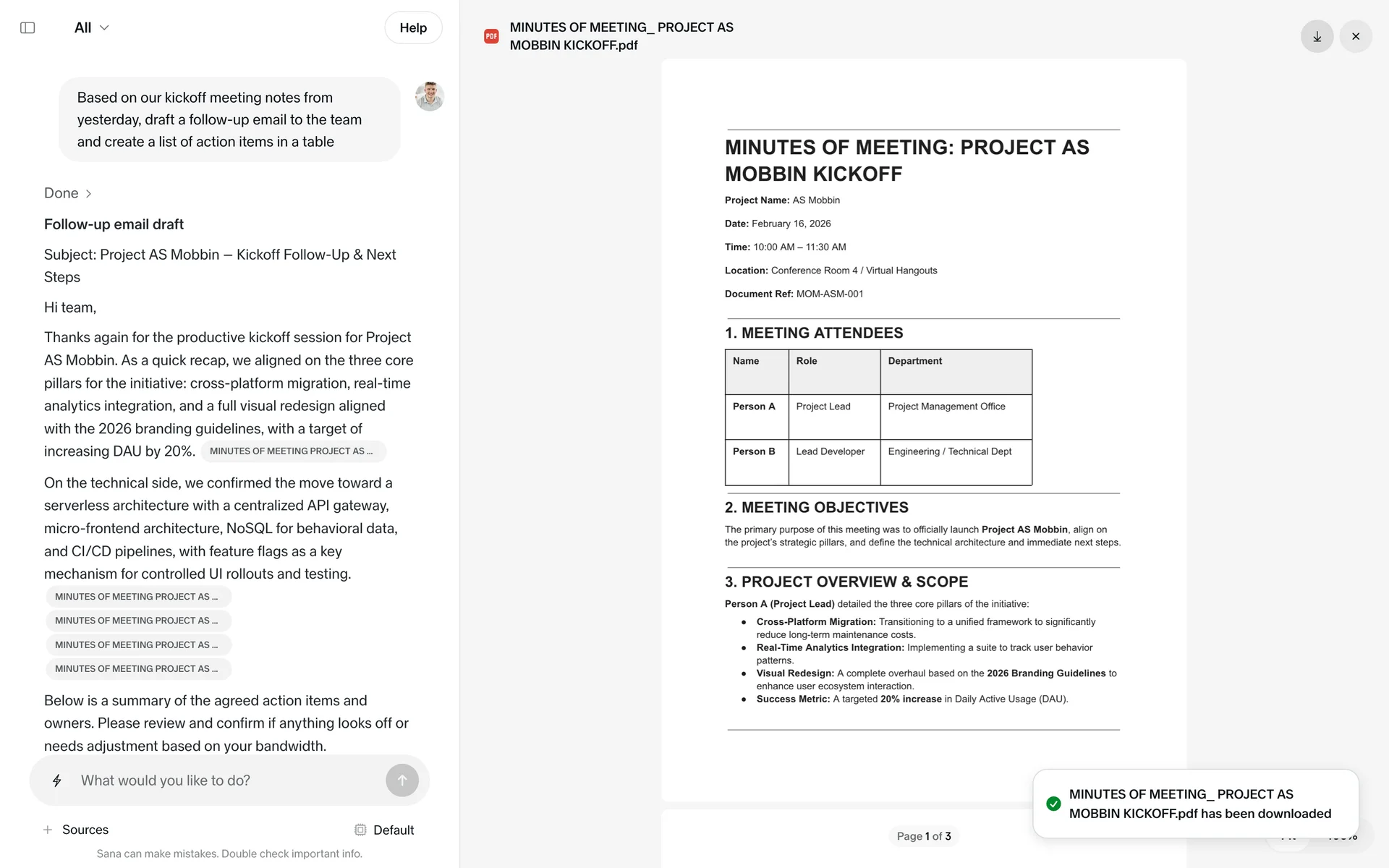Image resolution: width=1389 pixels, height=868 pixels.
Task: Open the Default model selector
Action: pyautogui.click(x=384, y=830)
